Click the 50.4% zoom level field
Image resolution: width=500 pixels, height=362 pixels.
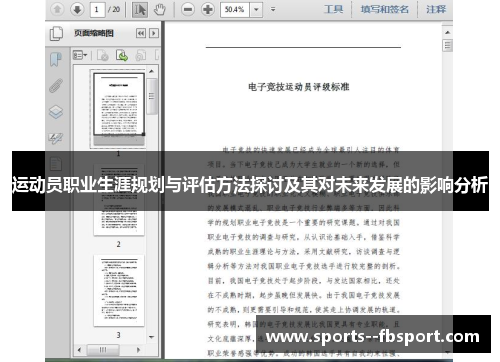235,9
